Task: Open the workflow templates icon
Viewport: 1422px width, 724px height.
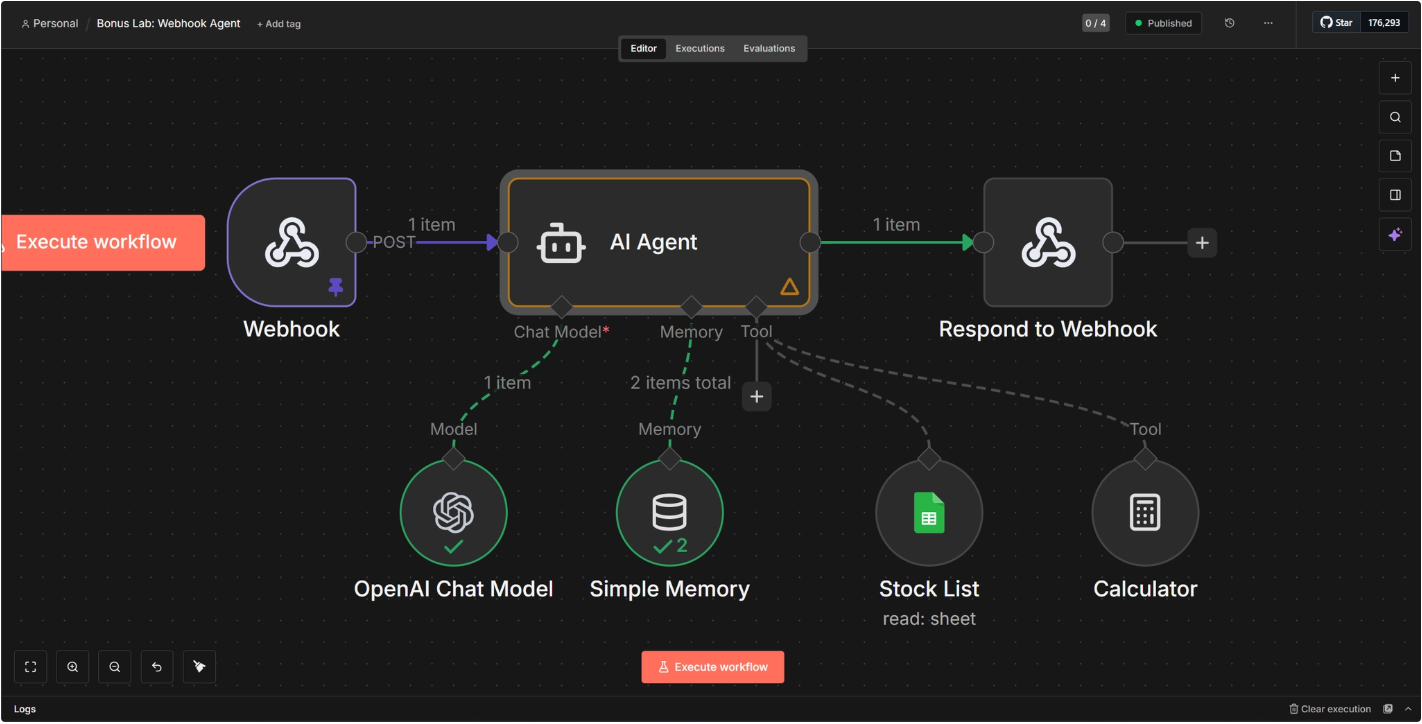Action: click(1395, 155)
